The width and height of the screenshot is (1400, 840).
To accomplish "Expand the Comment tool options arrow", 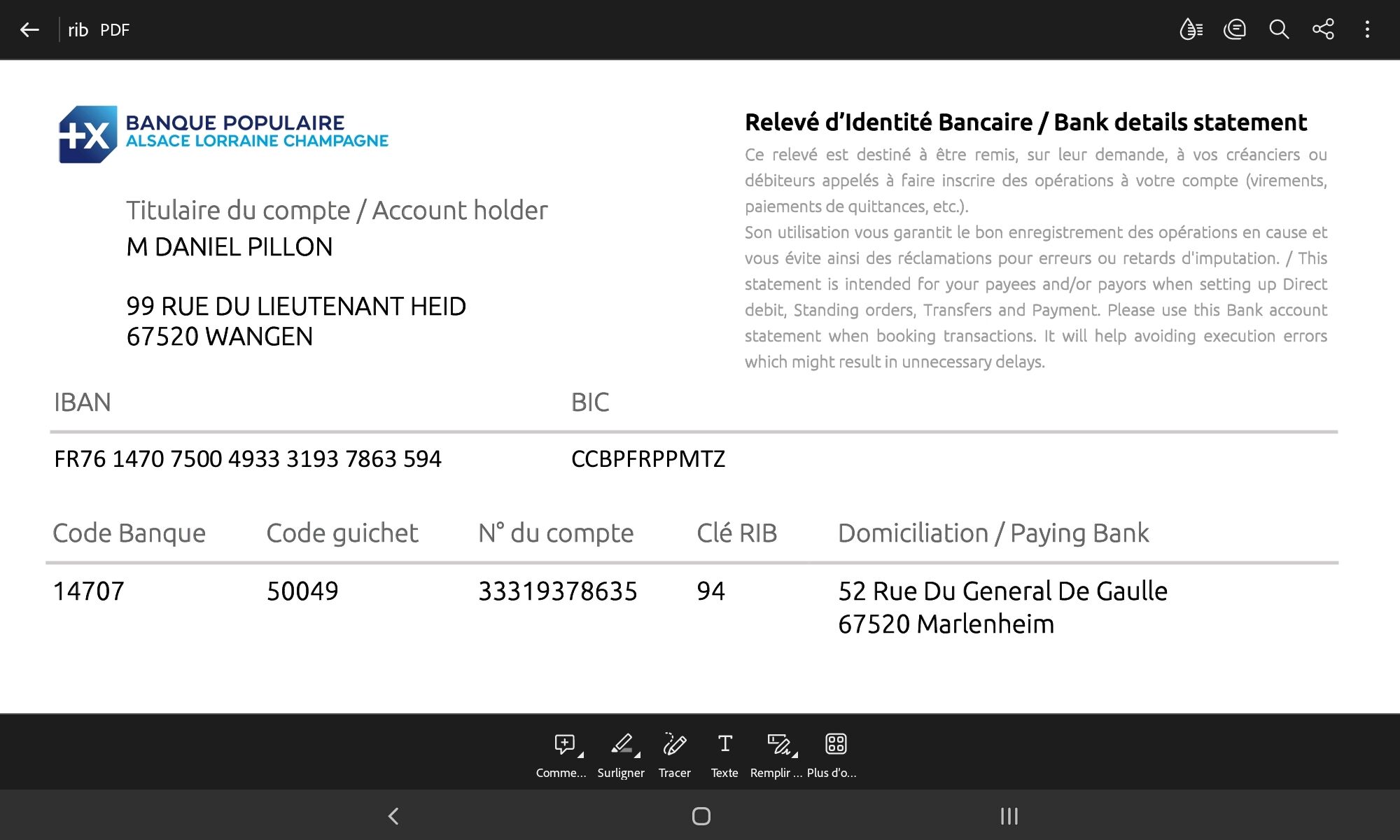I will click(x=580, y=755).
